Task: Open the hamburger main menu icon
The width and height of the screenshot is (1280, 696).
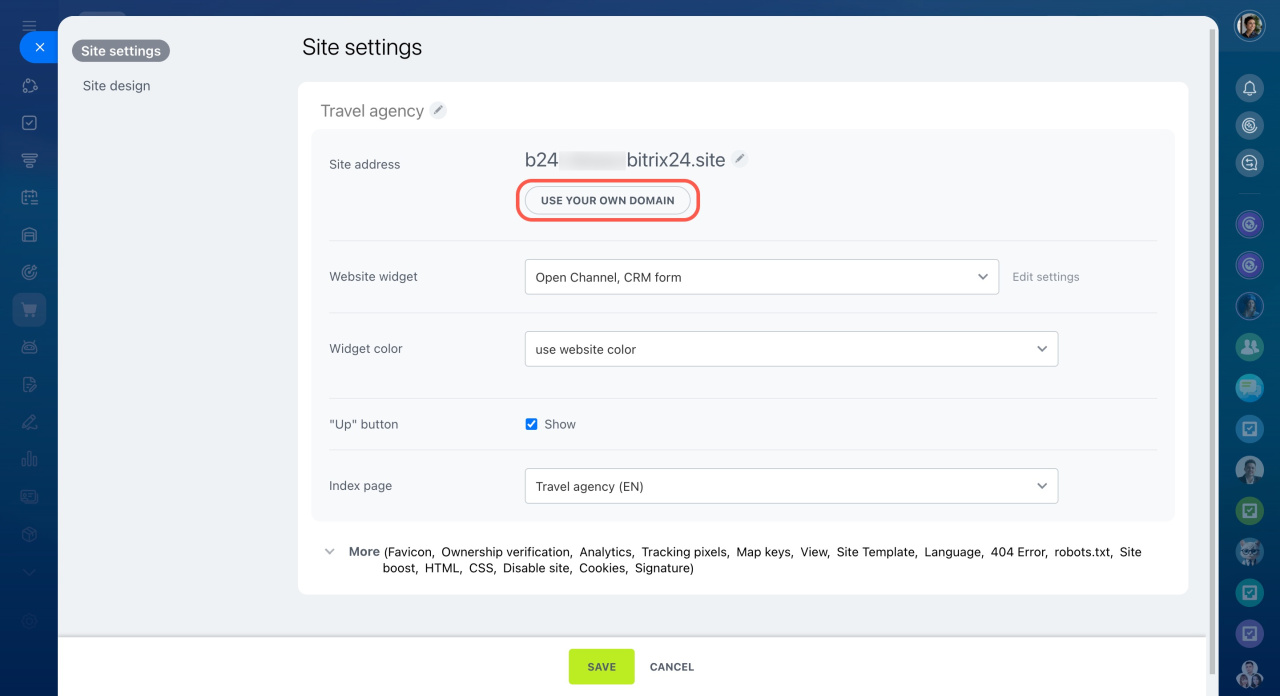Action: (x=29, y=25)
